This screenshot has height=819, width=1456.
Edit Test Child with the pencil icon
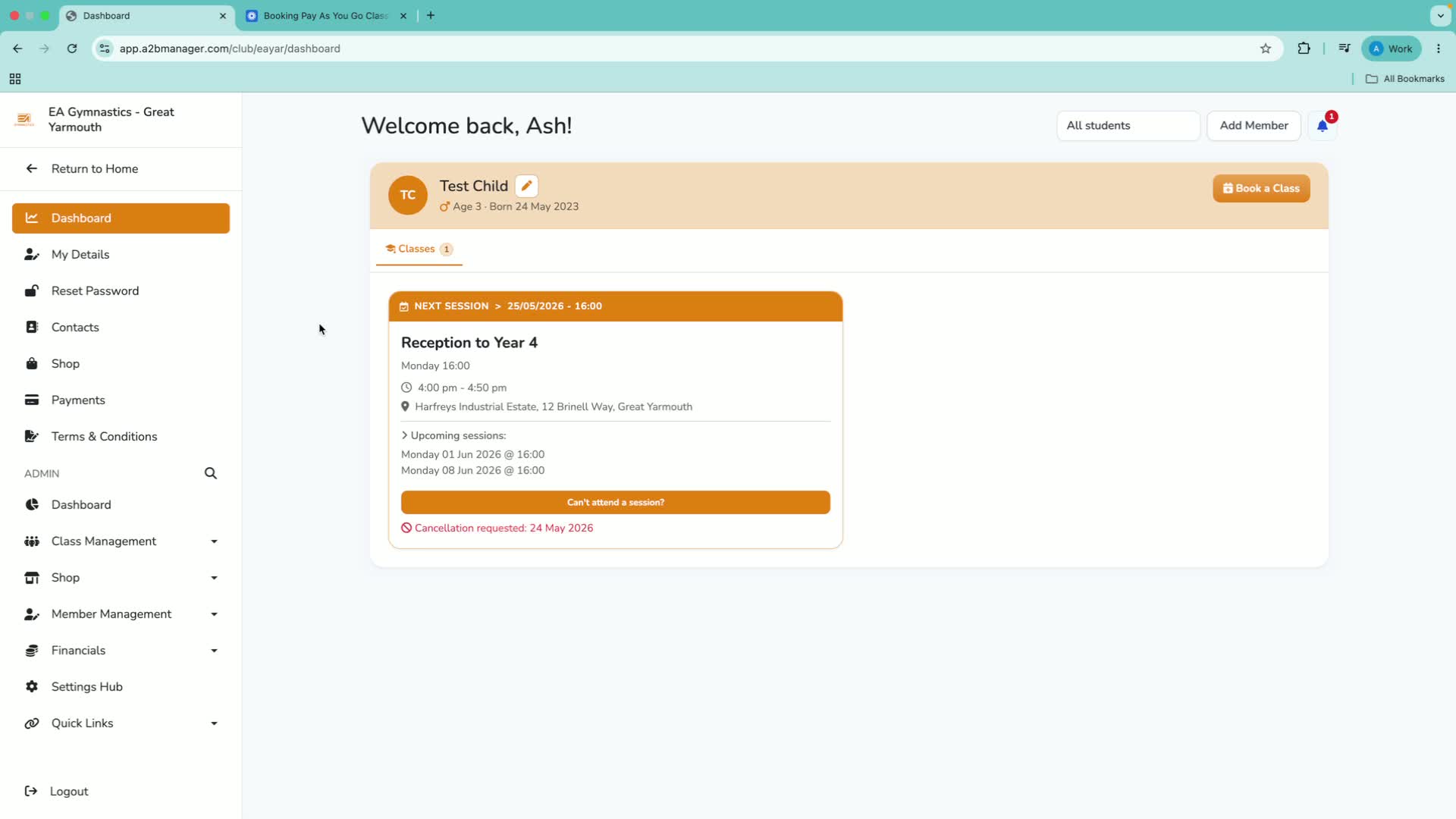pyautogui.click(x=526, y=186)
